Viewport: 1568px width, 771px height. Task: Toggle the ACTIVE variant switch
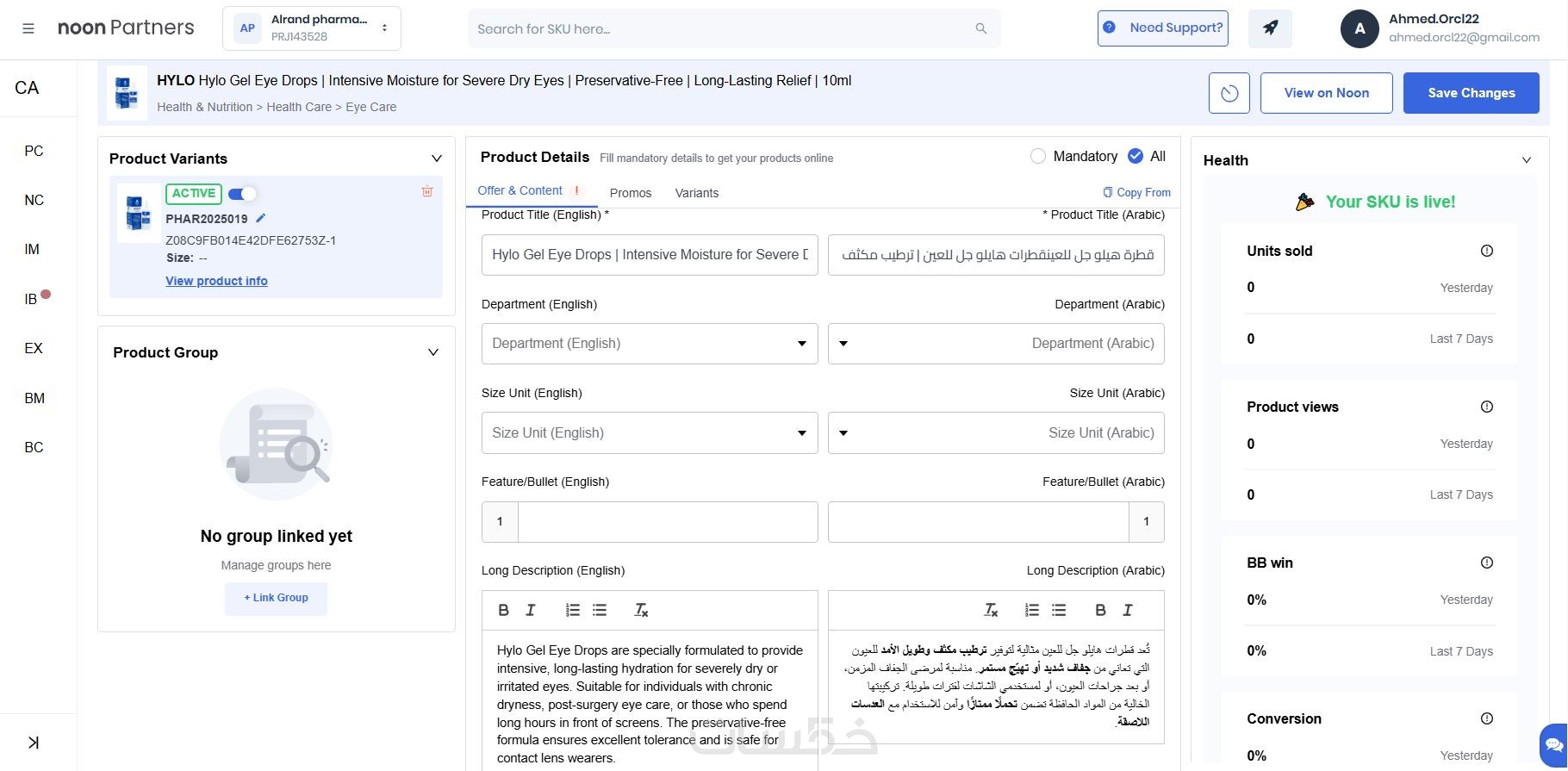coord(242,194)
